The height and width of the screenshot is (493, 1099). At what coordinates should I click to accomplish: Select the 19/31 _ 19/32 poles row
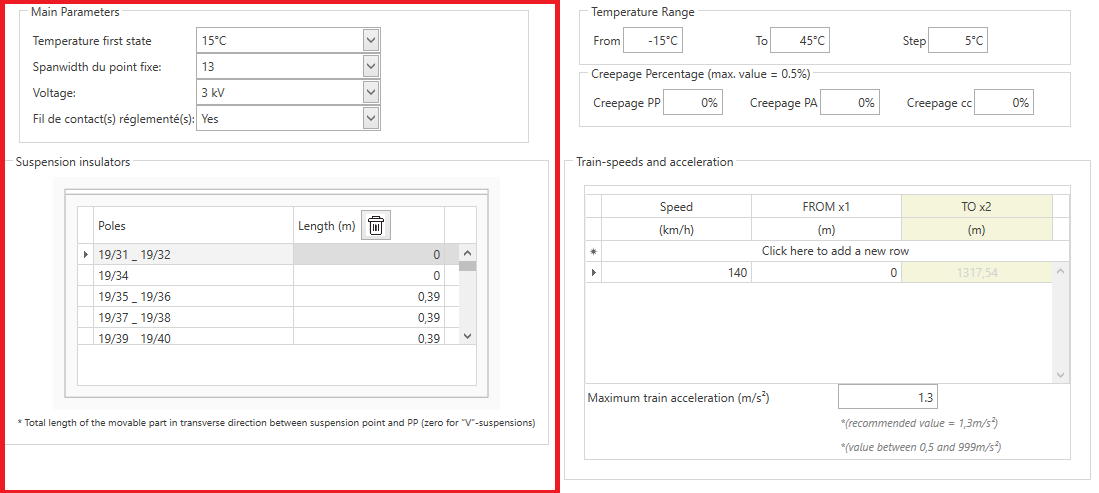coord(192,255)
